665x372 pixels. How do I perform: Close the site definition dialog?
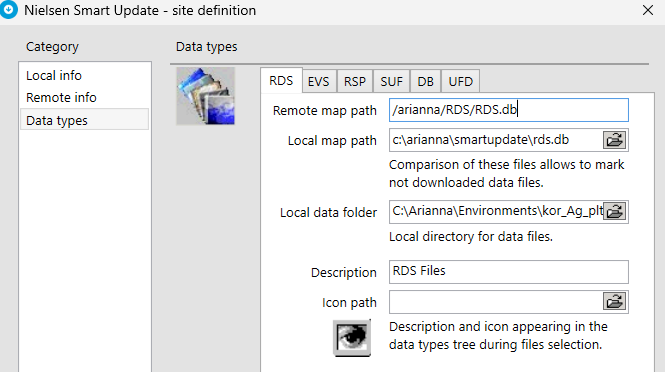click(x=648, y=10)
